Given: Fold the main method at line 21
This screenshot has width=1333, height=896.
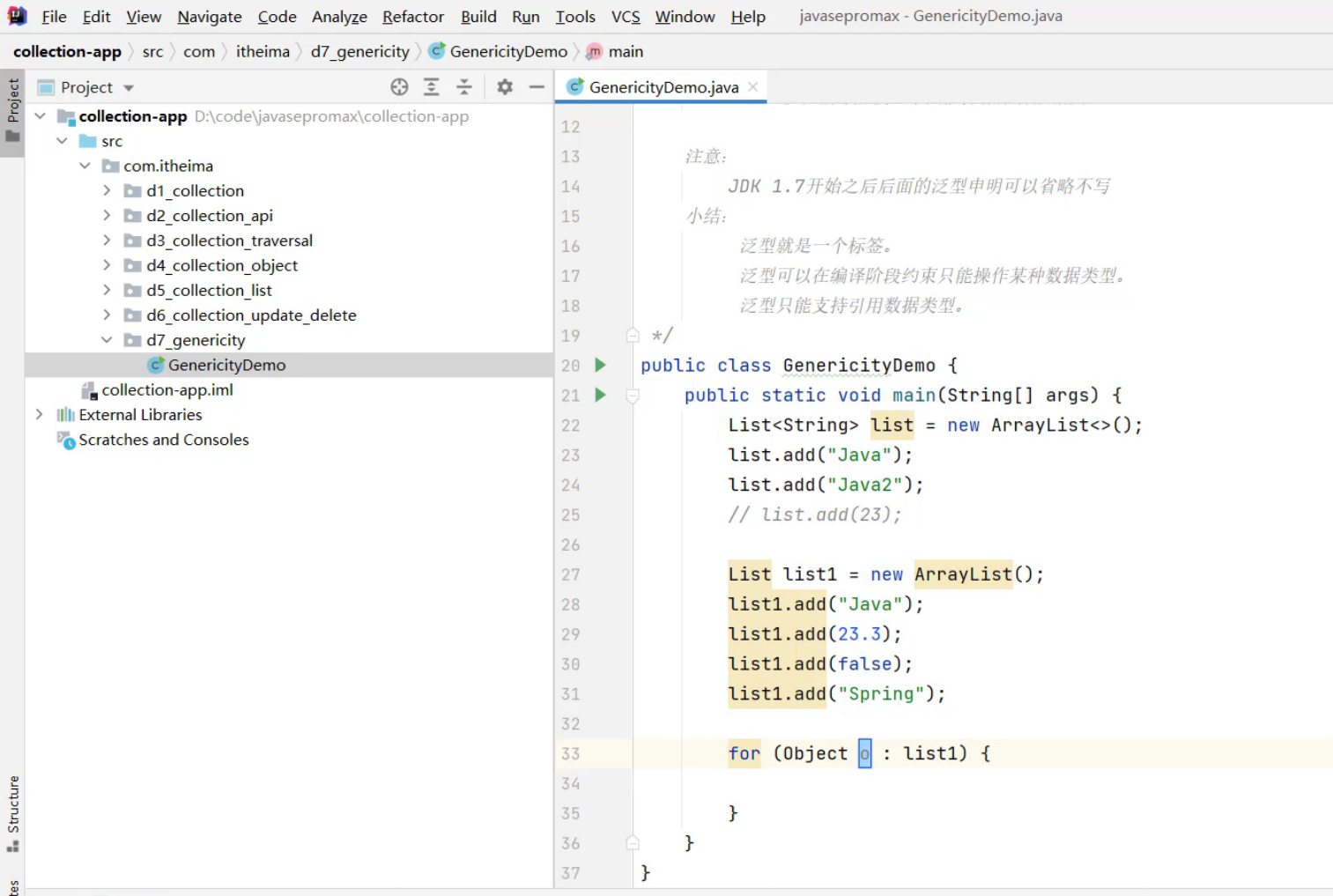Looking at the screenshot, I should [x=633, y=396].
